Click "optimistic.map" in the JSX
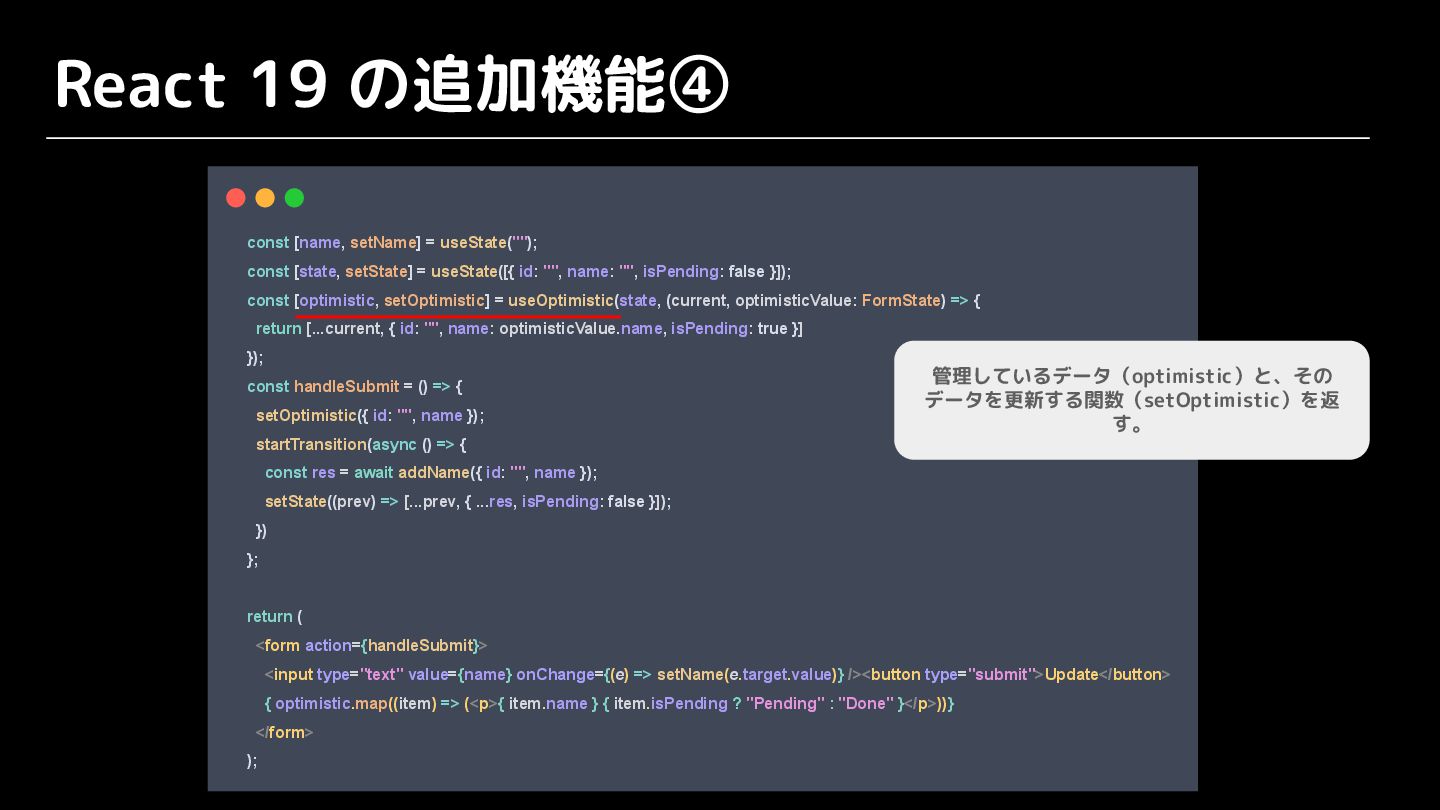The image size is (1440, 810). click(x=331, y=703)
